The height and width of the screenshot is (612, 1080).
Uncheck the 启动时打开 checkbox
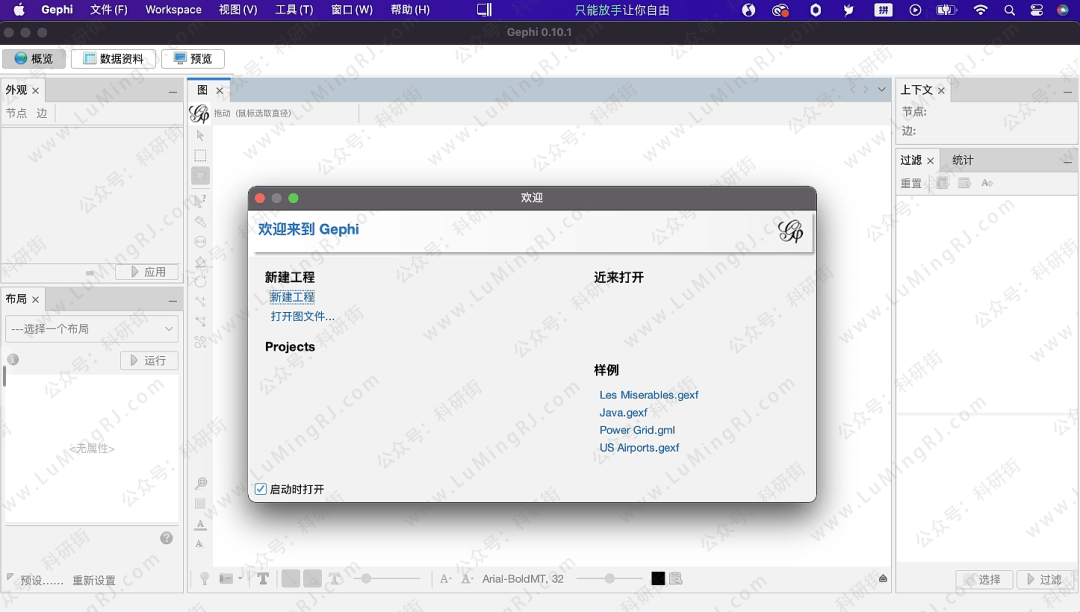[x=261, y=489]
